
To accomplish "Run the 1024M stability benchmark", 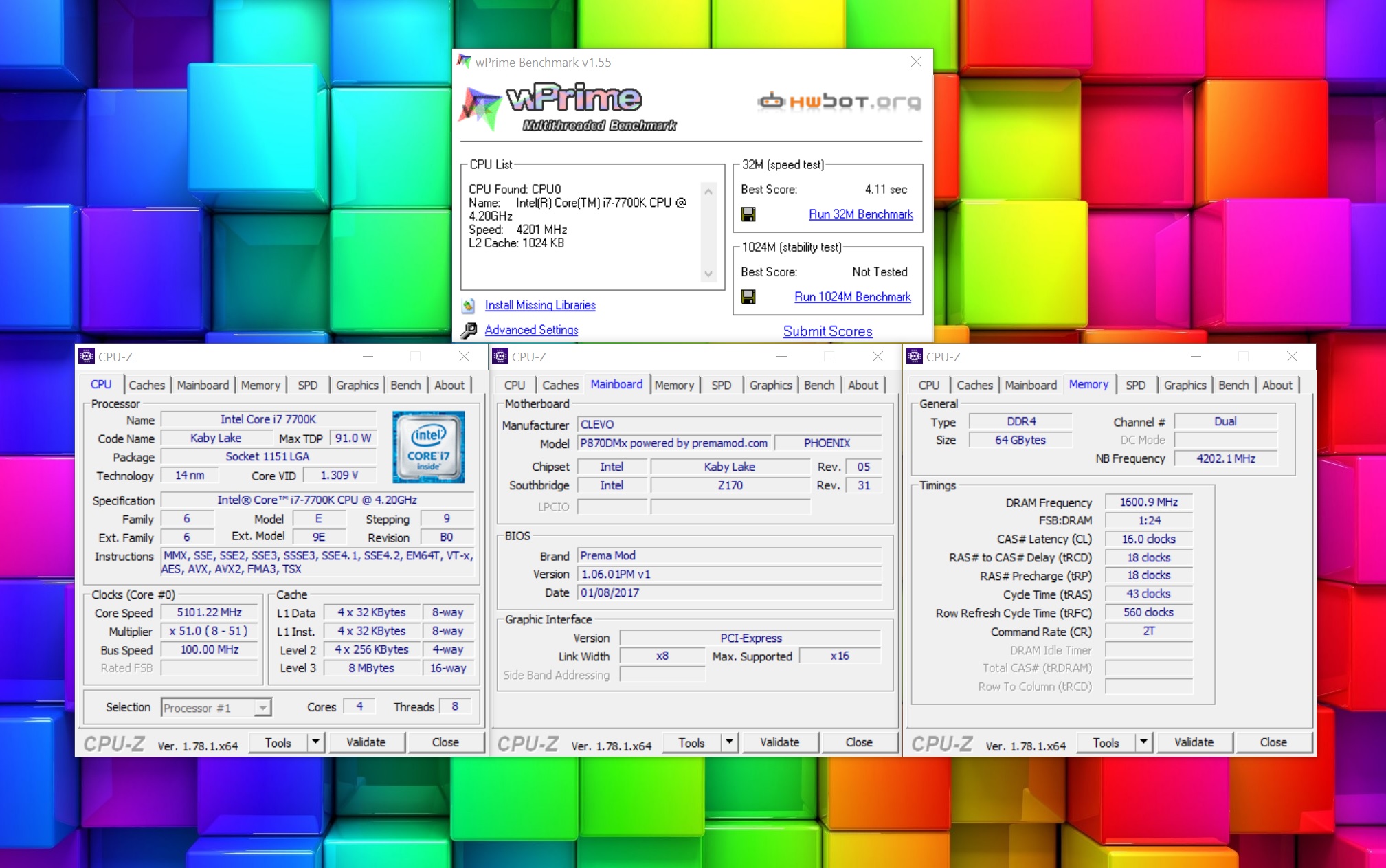I will [x=853, y=297].
